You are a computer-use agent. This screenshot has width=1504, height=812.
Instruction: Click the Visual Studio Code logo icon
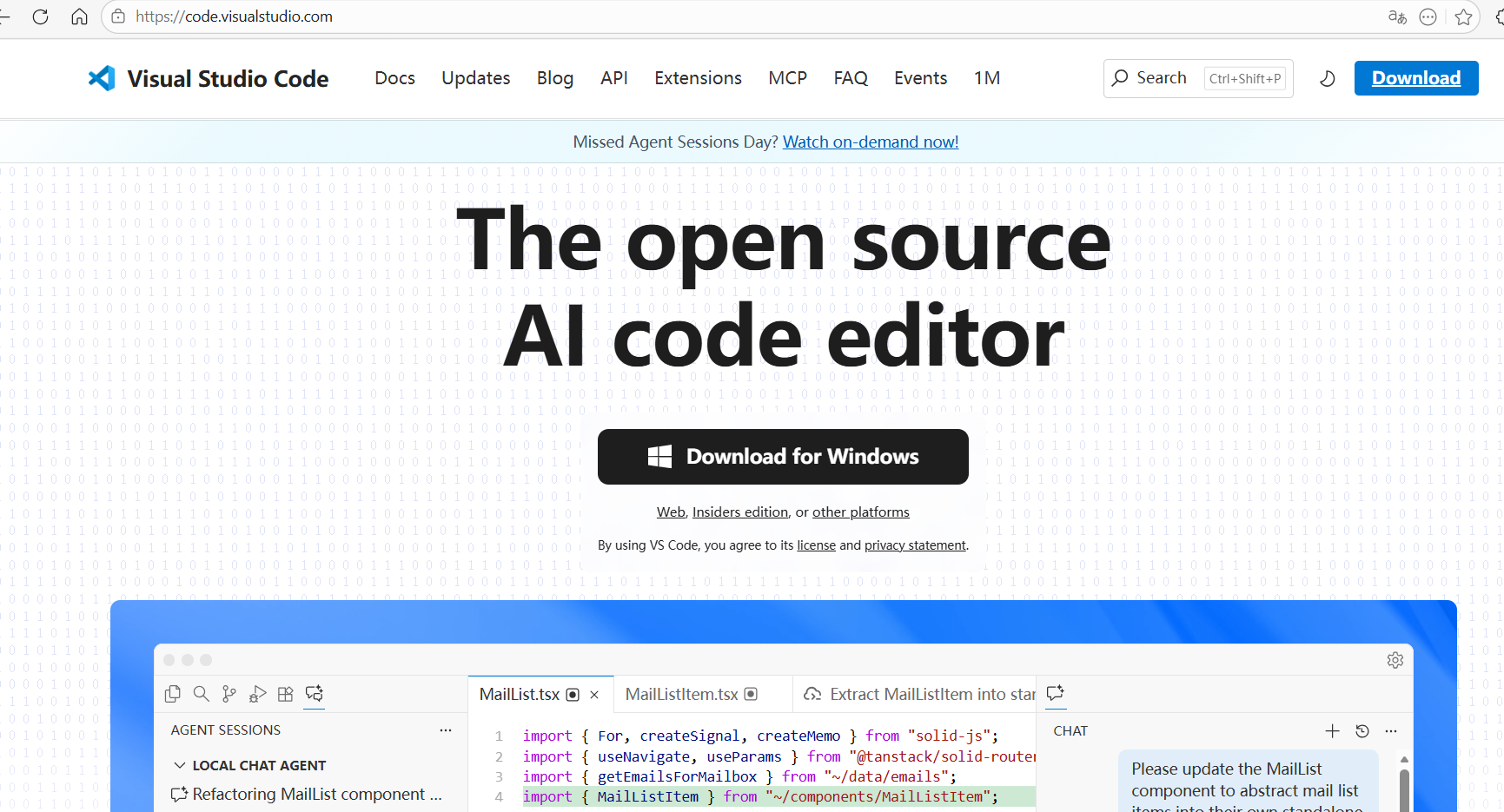point(102,78)
